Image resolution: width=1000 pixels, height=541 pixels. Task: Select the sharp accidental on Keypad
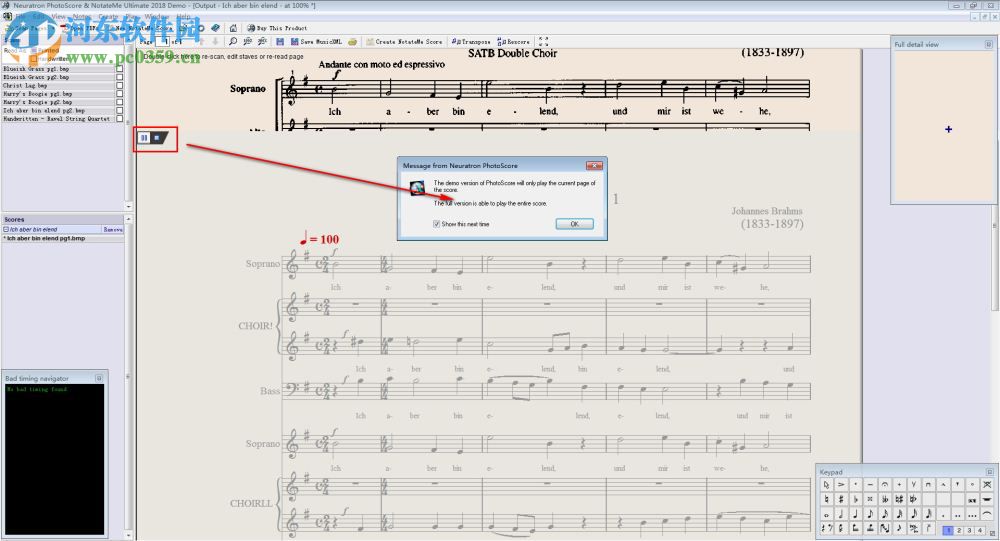(841, 499)
